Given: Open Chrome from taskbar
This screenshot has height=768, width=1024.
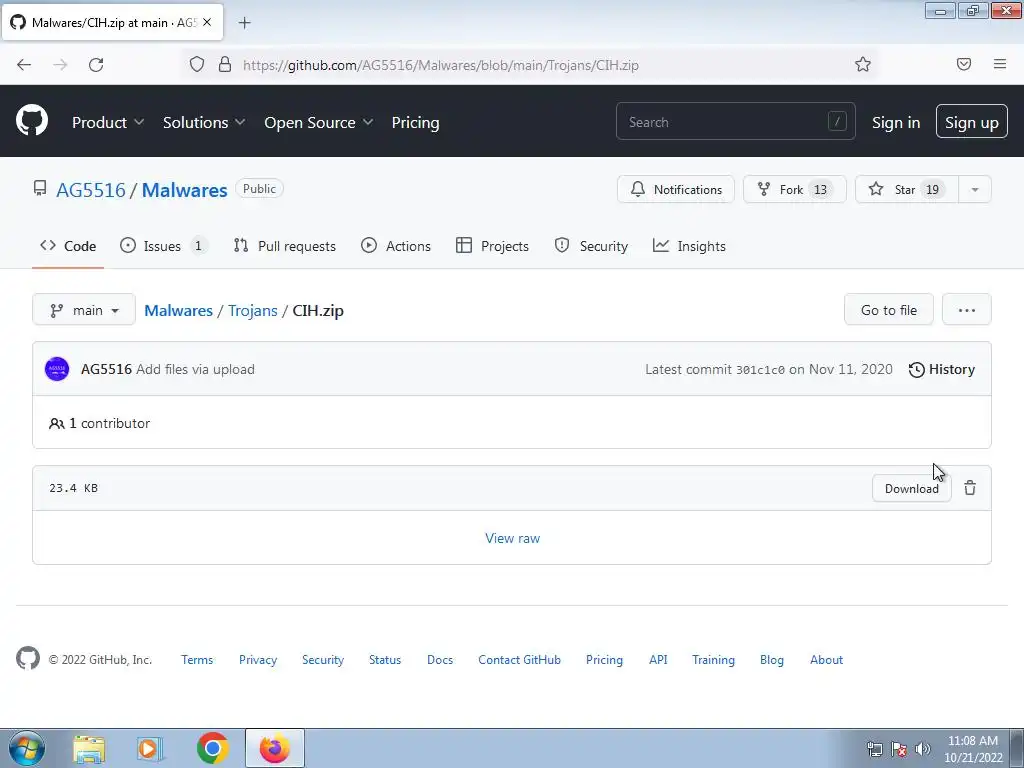Looking at the screenshot, I should click(x=212, y=748).
